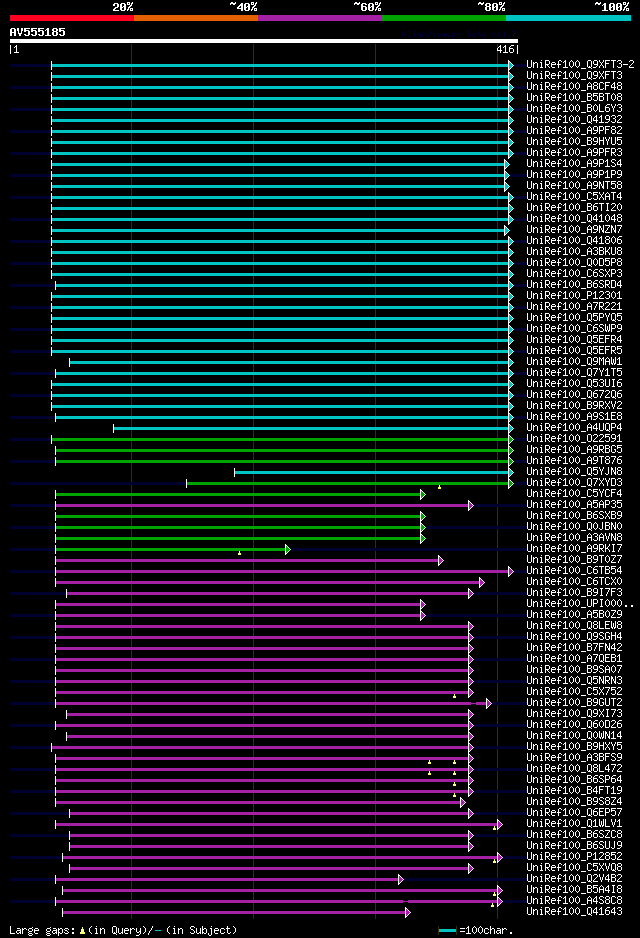Open hit UniRef100_A8CF48
Screen dimensions: 640x938
tap(574, 87)
